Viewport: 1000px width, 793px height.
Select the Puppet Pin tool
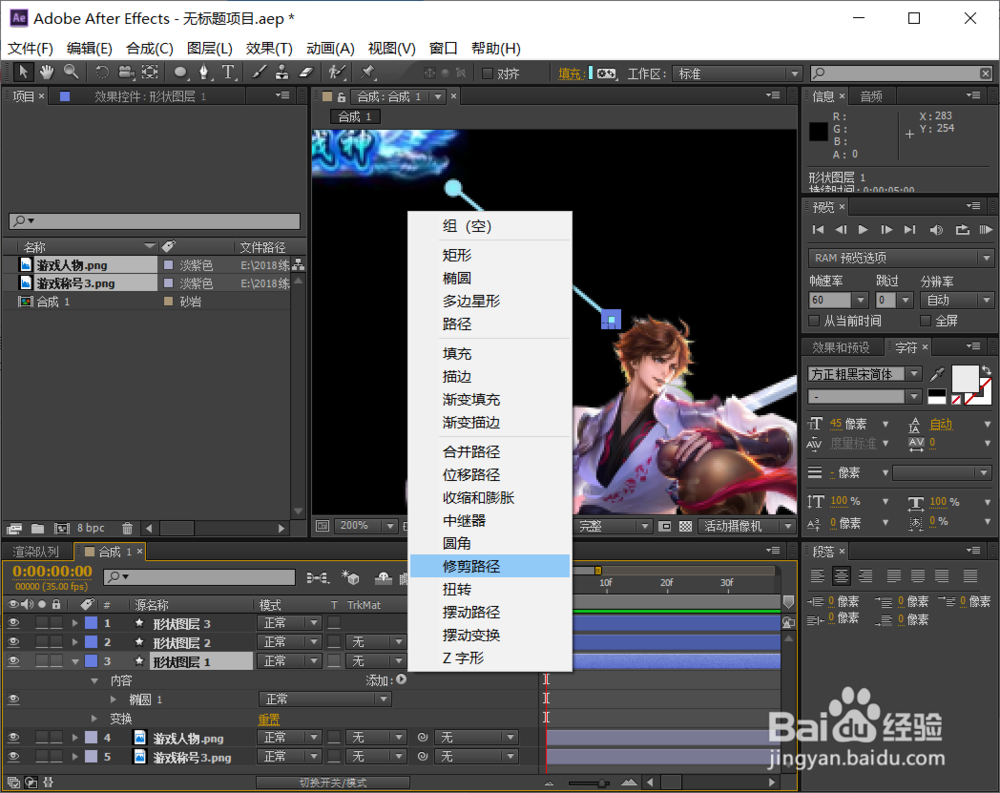367,72
